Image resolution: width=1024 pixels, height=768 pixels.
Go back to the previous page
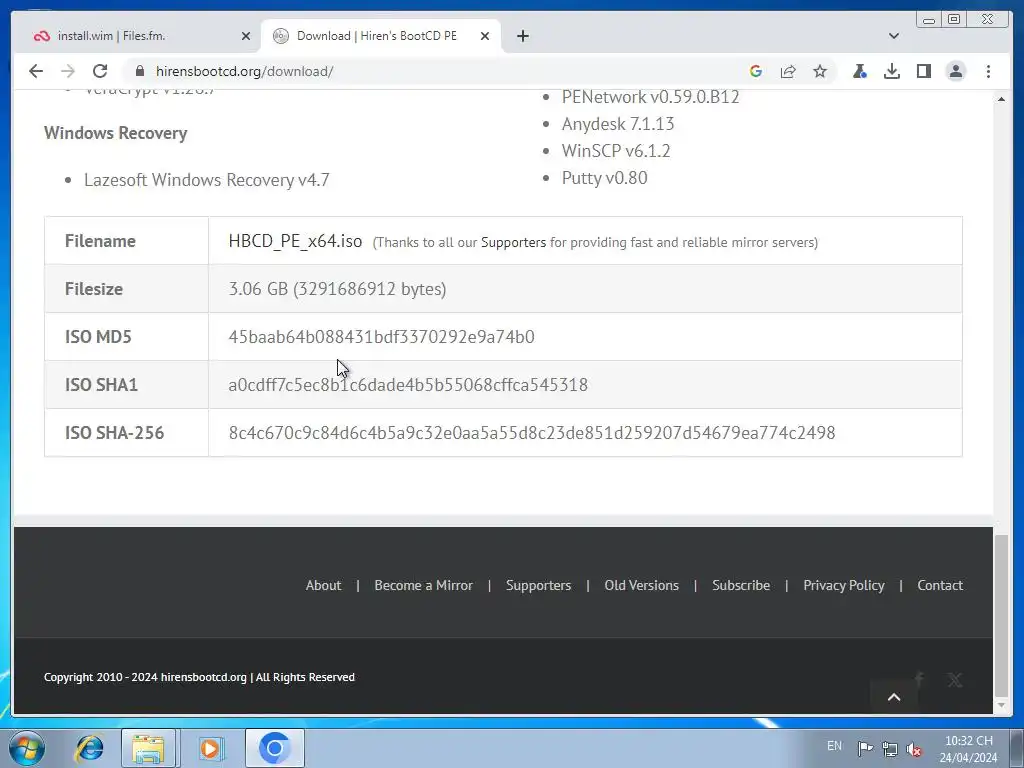coord(36,71)
